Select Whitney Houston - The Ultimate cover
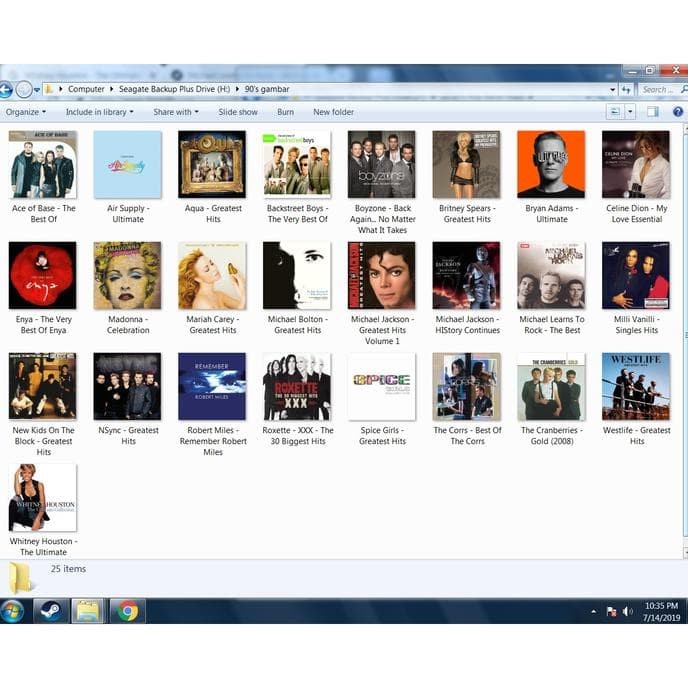The height and width of the screenshot is (688, 688). 43,498
